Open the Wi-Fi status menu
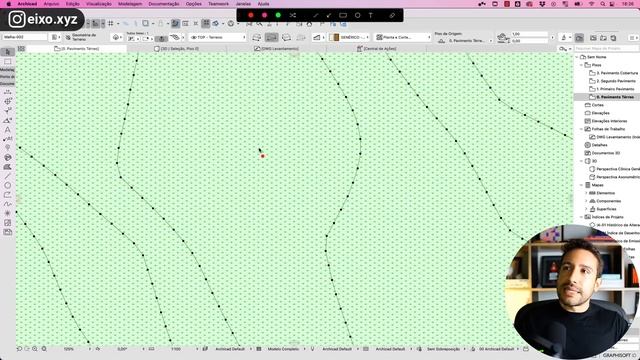Screen dimensions: 640x360 click(x=592, y=4)
